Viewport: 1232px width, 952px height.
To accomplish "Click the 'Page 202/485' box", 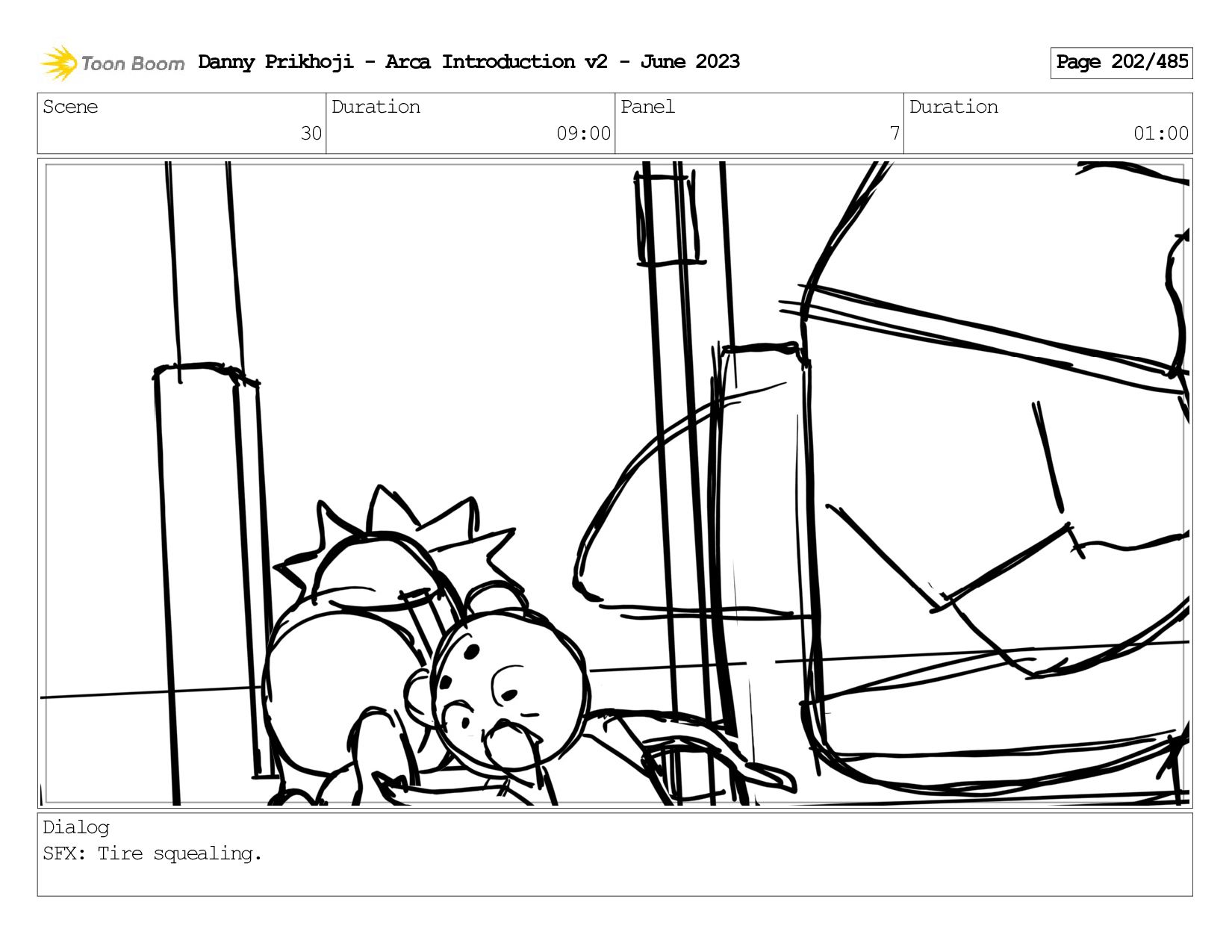I will point(1121,63).
